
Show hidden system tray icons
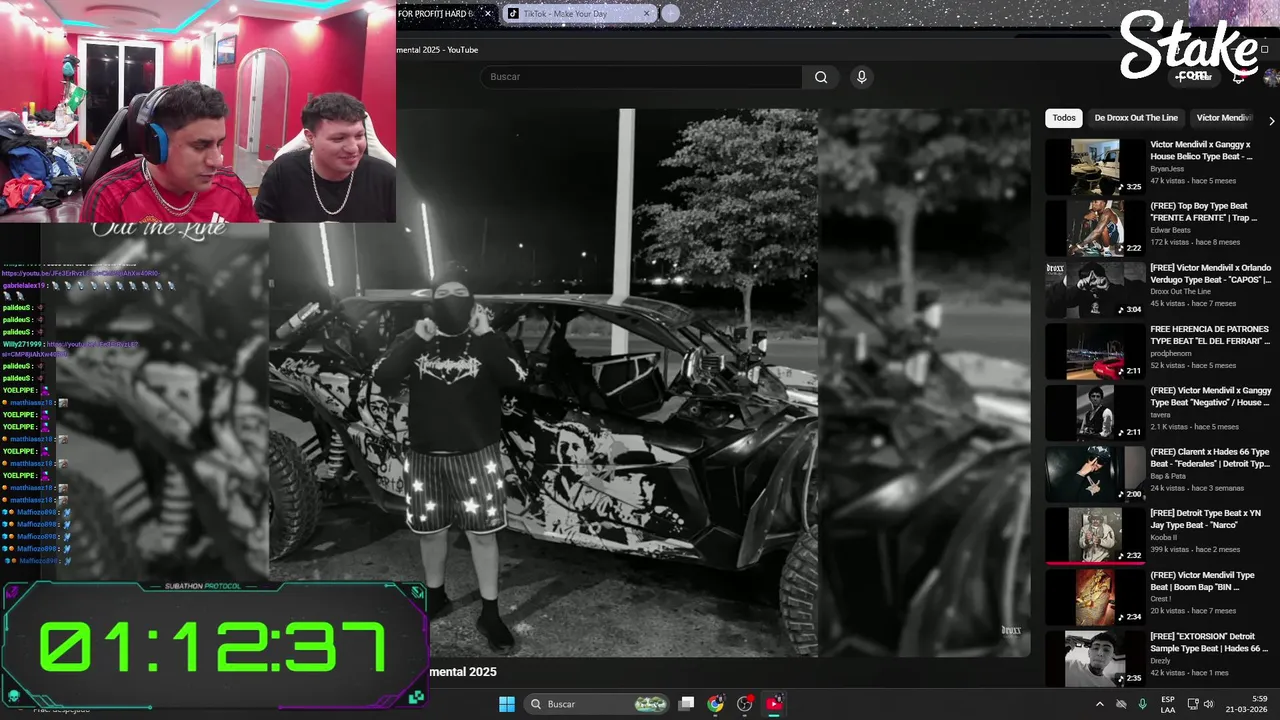1100,704
